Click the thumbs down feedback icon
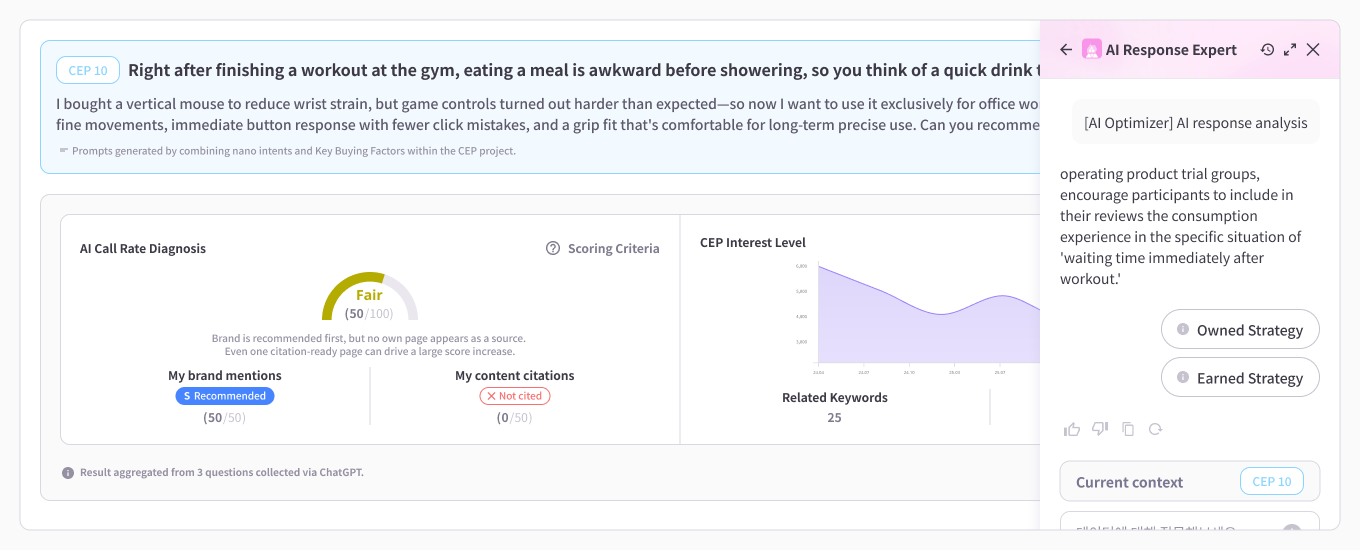The image size is (1360, 550). (x=1100, y=429)
